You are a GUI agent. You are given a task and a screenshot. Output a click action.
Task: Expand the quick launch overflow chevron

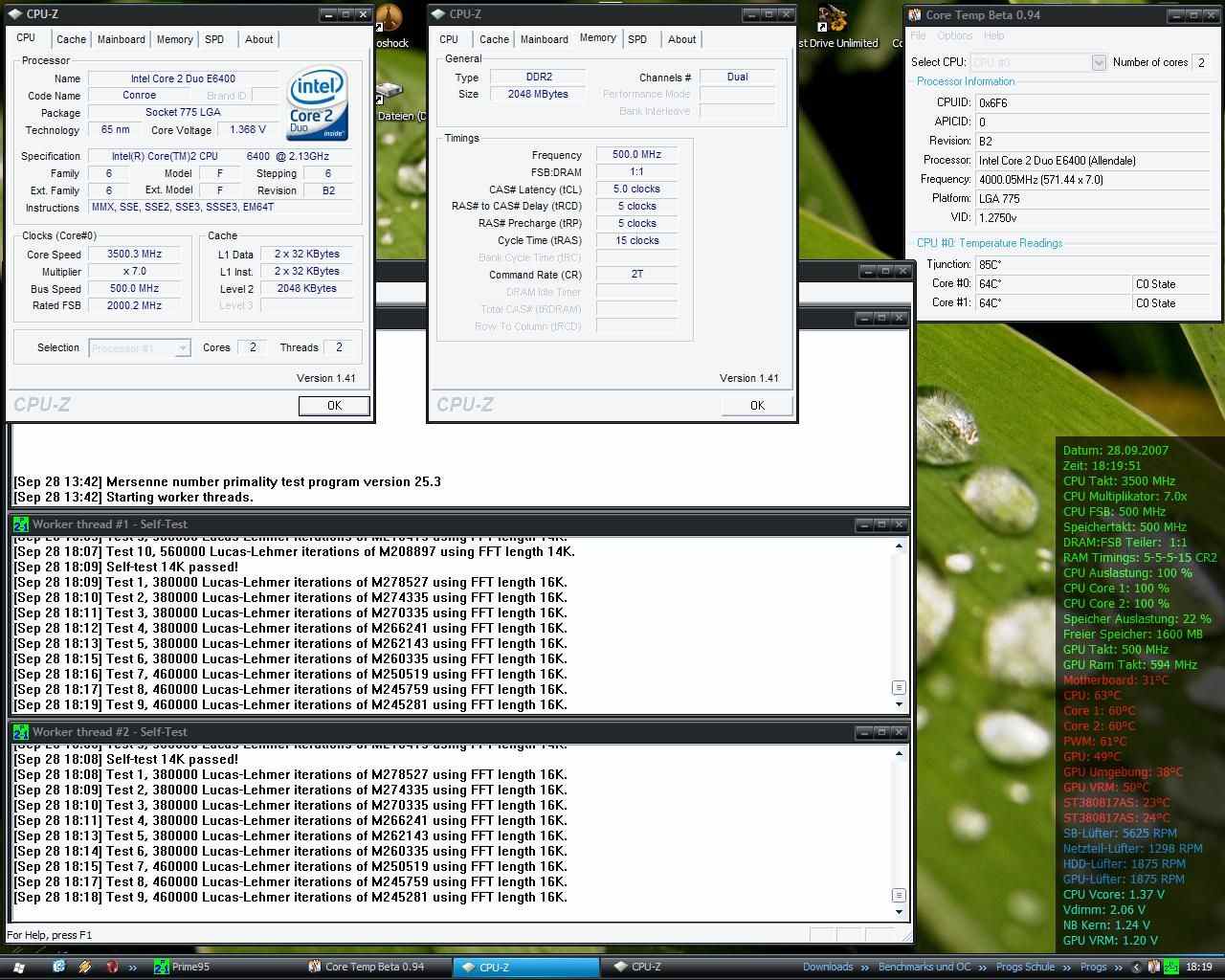tap(133, 968)
